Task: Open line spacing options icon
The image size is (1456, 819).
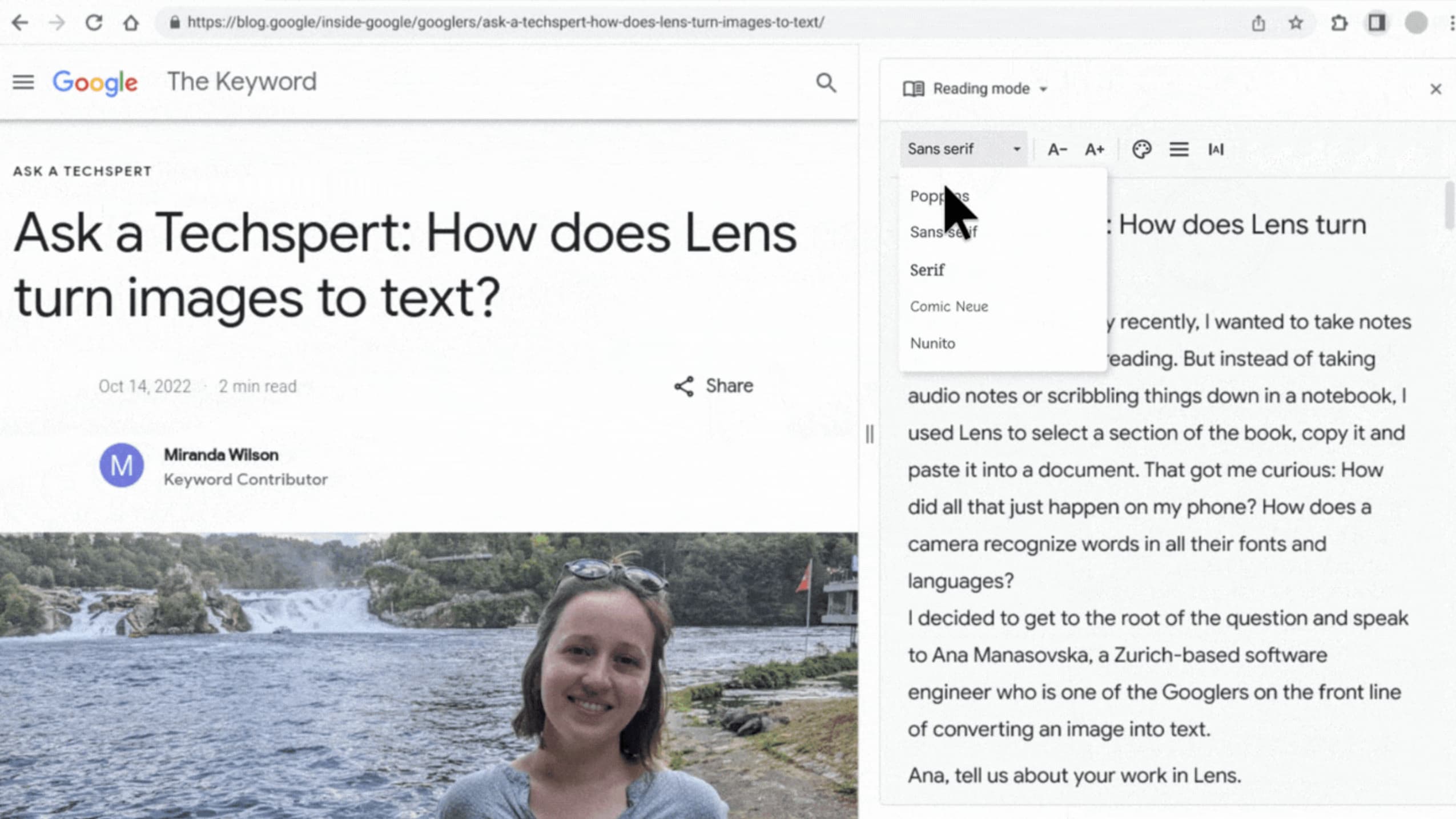Action: [x=1179, y=150]
